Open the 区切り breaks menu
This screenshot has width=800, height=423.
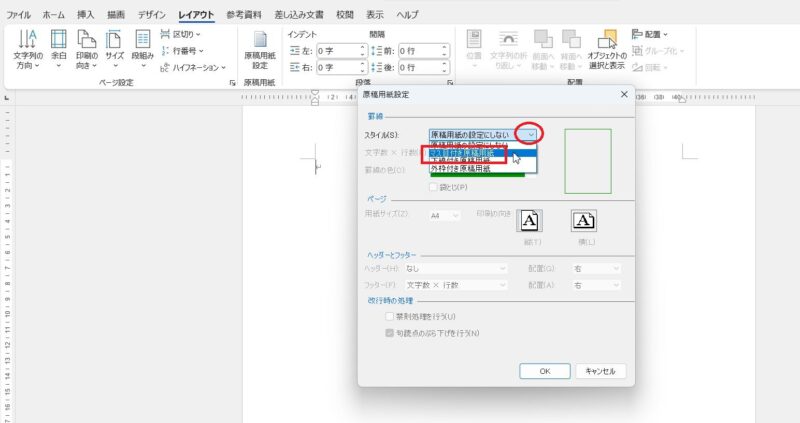point(181,34)
